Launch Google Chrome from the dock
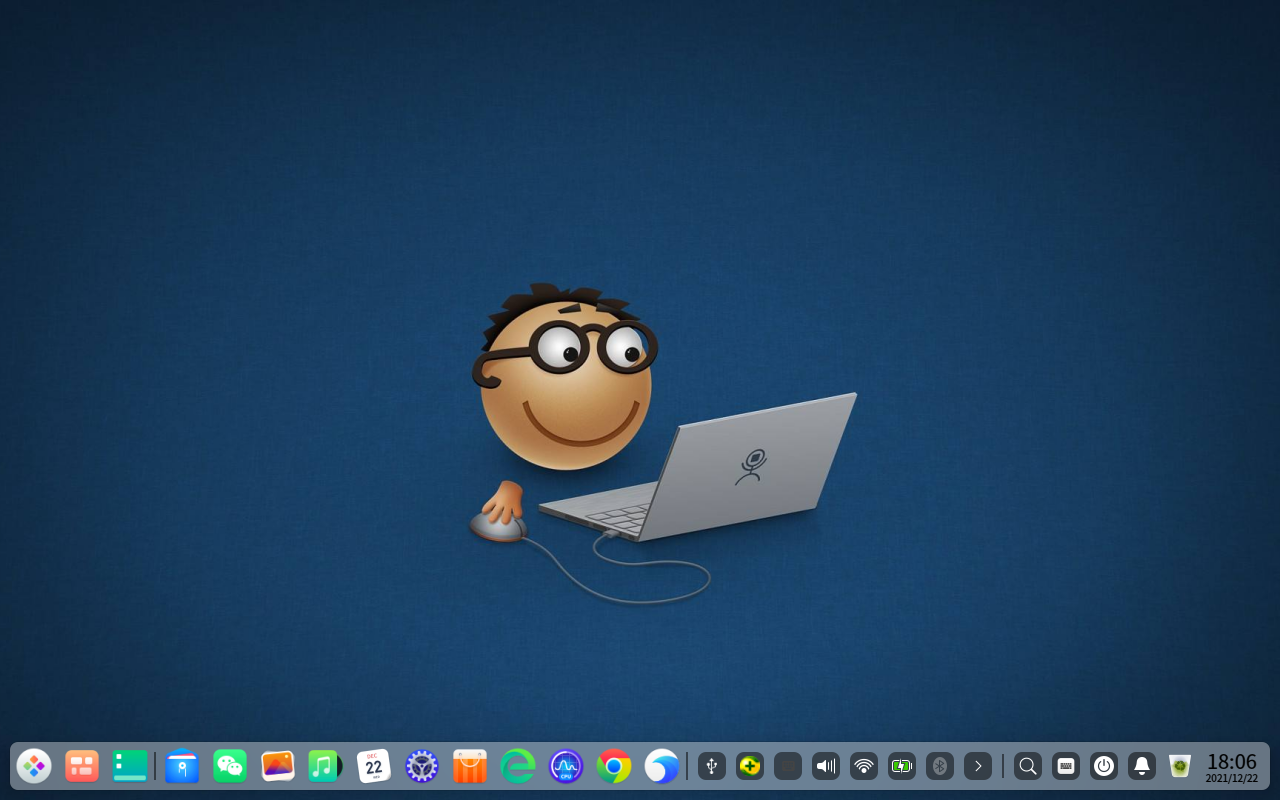This screenshot has height=800, width=1280. (x=614, y=766)
